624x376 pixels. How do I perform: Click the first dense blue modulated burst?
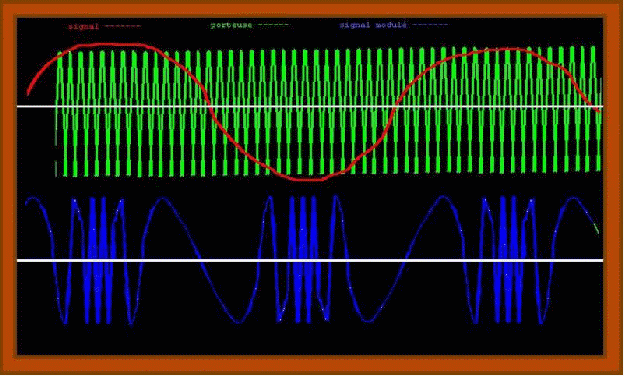[x=98, y=261]
